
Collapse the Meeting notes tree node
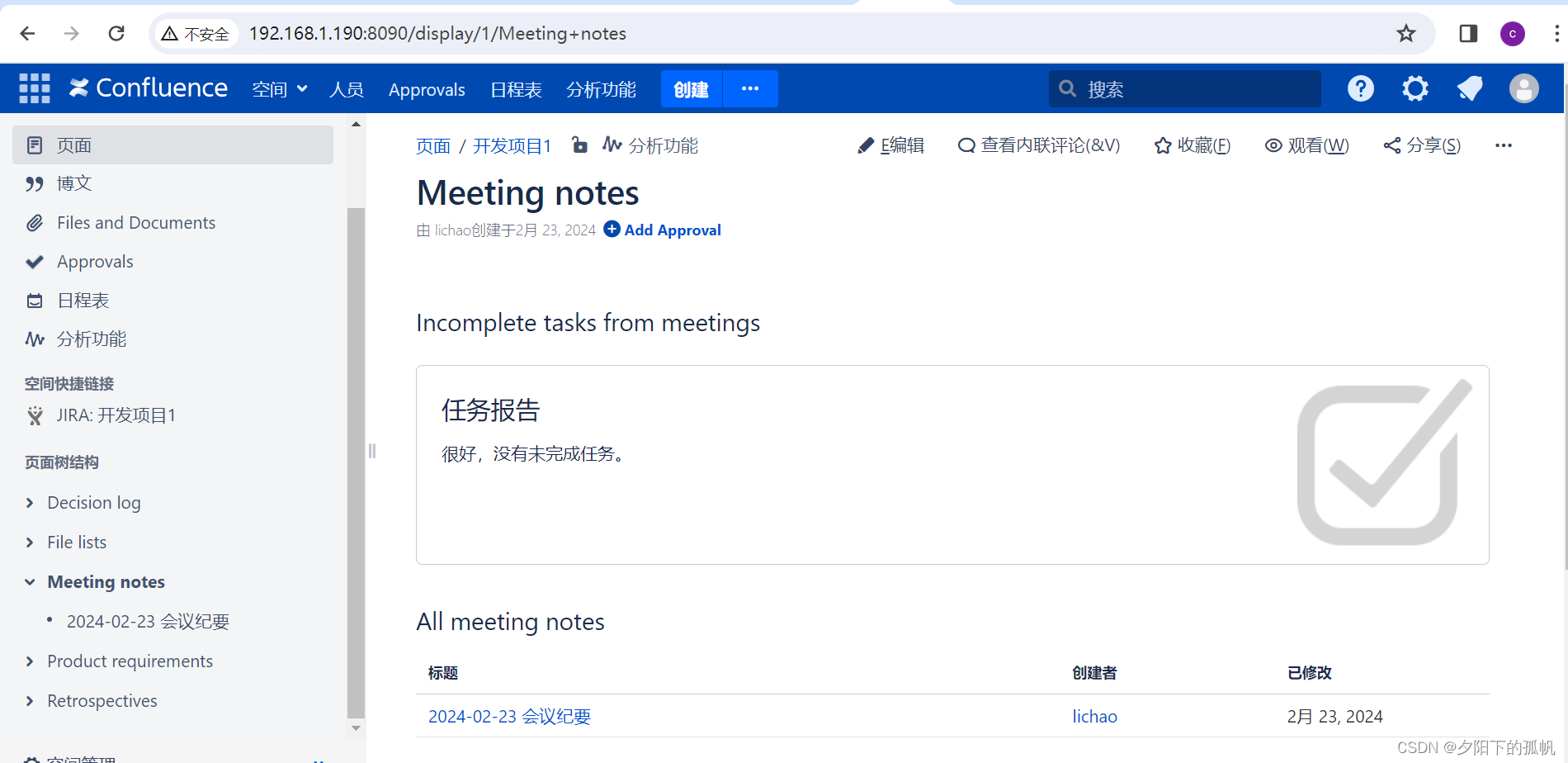click(30, 582)
